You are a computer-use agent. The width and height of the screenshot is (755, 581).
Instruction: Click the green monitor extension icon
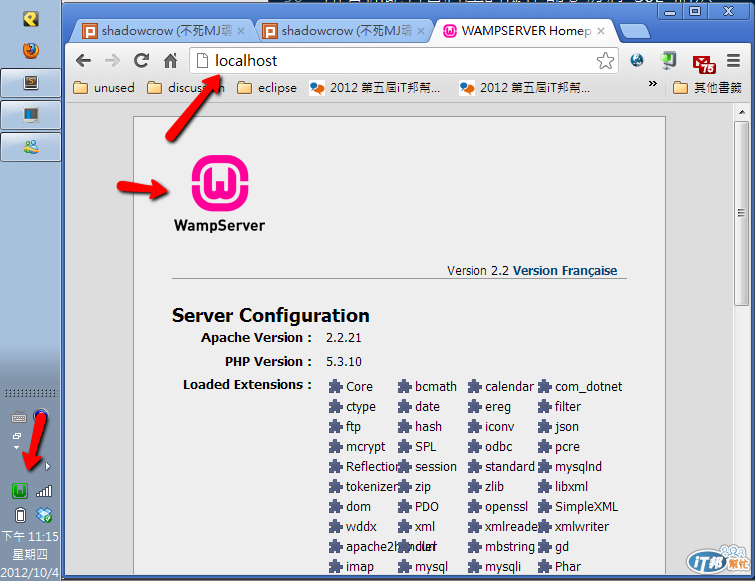[x=668, y=60]
